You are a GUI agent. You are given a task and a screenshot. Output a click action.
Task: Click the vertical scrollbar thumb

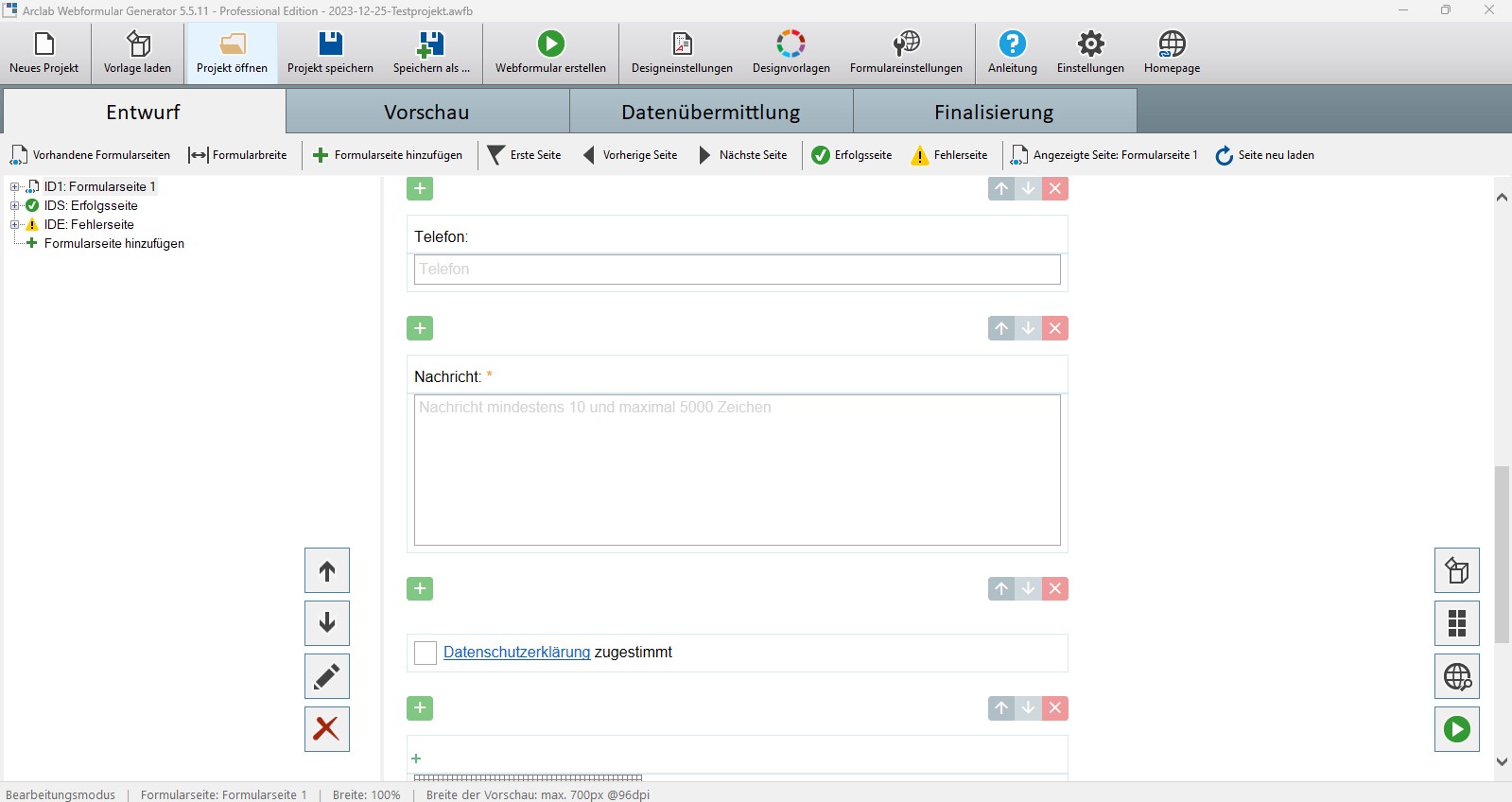click(x=1502, y=553)
